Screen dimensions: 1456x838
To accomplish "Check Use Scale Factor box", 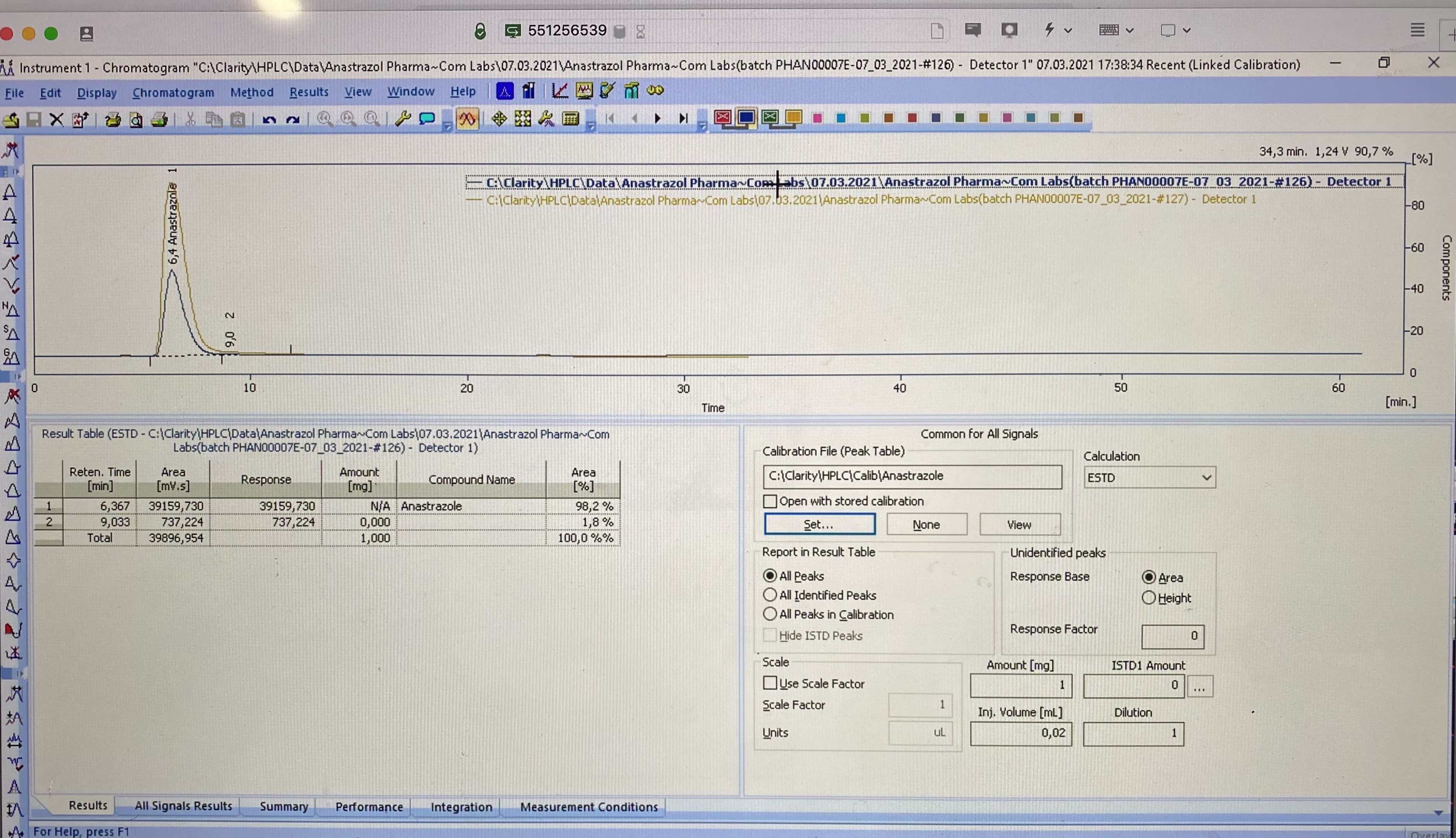I will coord(770,683).
